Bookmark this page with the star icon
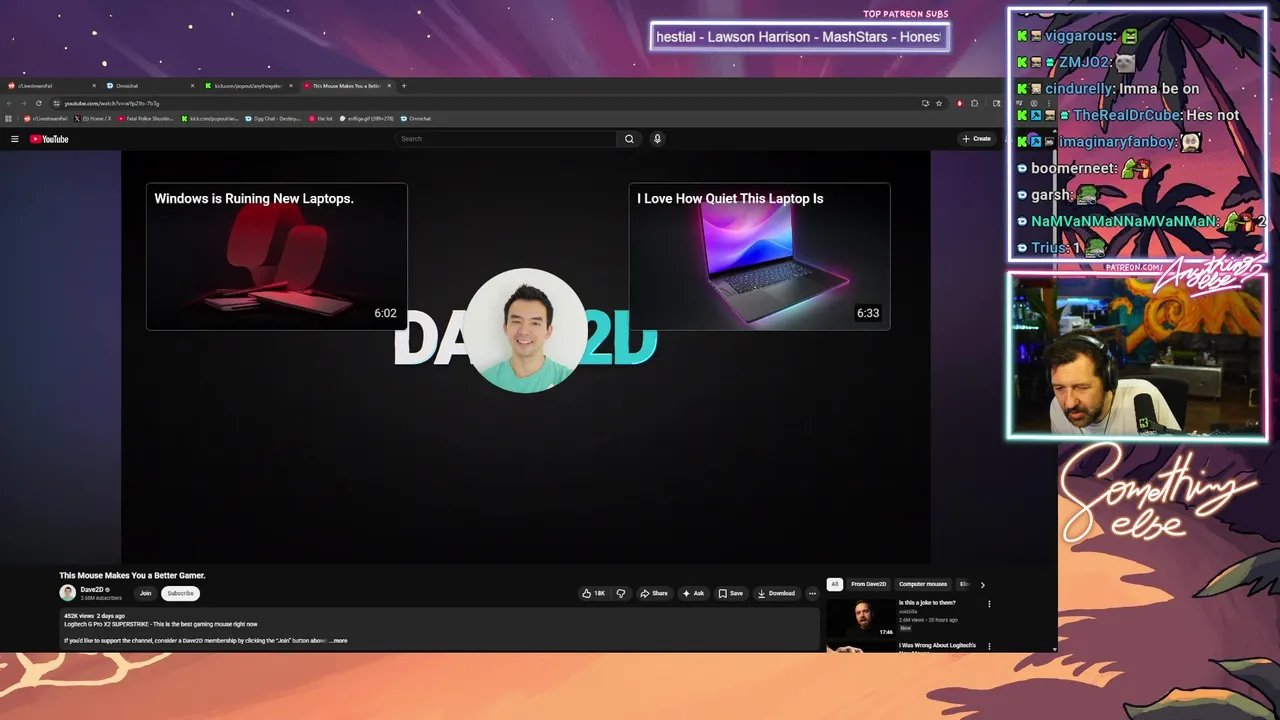 (x=939, y=103)
